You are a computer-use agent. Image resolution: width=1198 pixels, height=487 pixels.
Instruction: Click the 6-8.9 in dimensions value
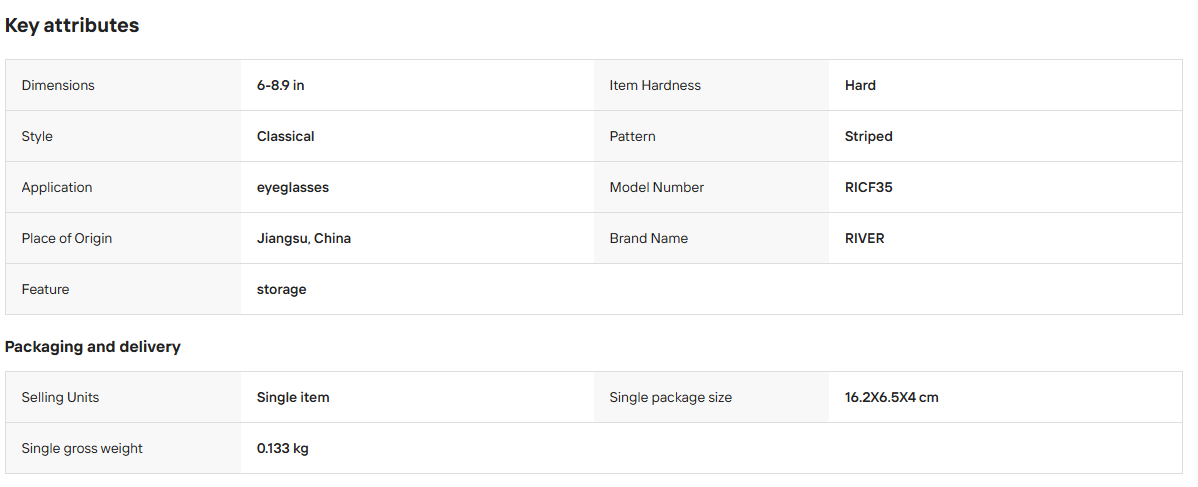click(x=280, y=85)
